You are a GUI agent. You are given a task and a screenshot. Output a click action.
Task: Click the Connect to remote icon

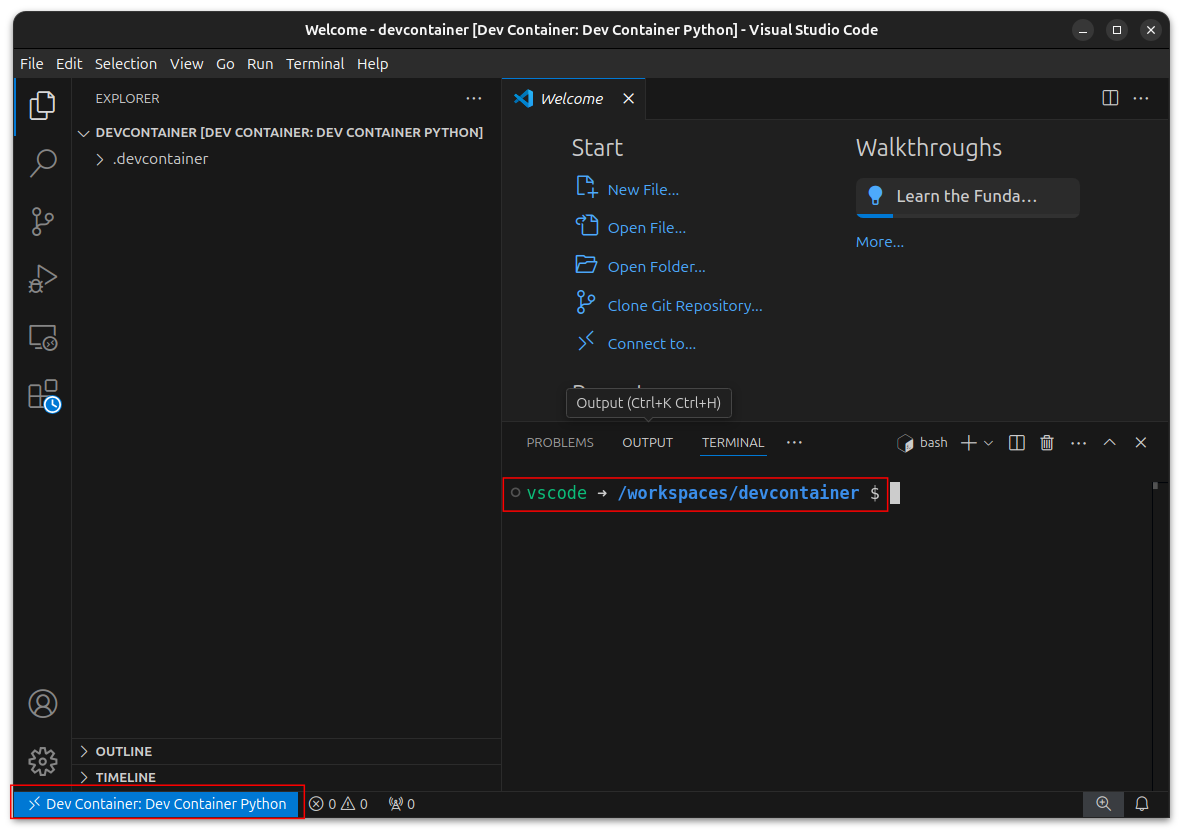(x=585, y=341)
